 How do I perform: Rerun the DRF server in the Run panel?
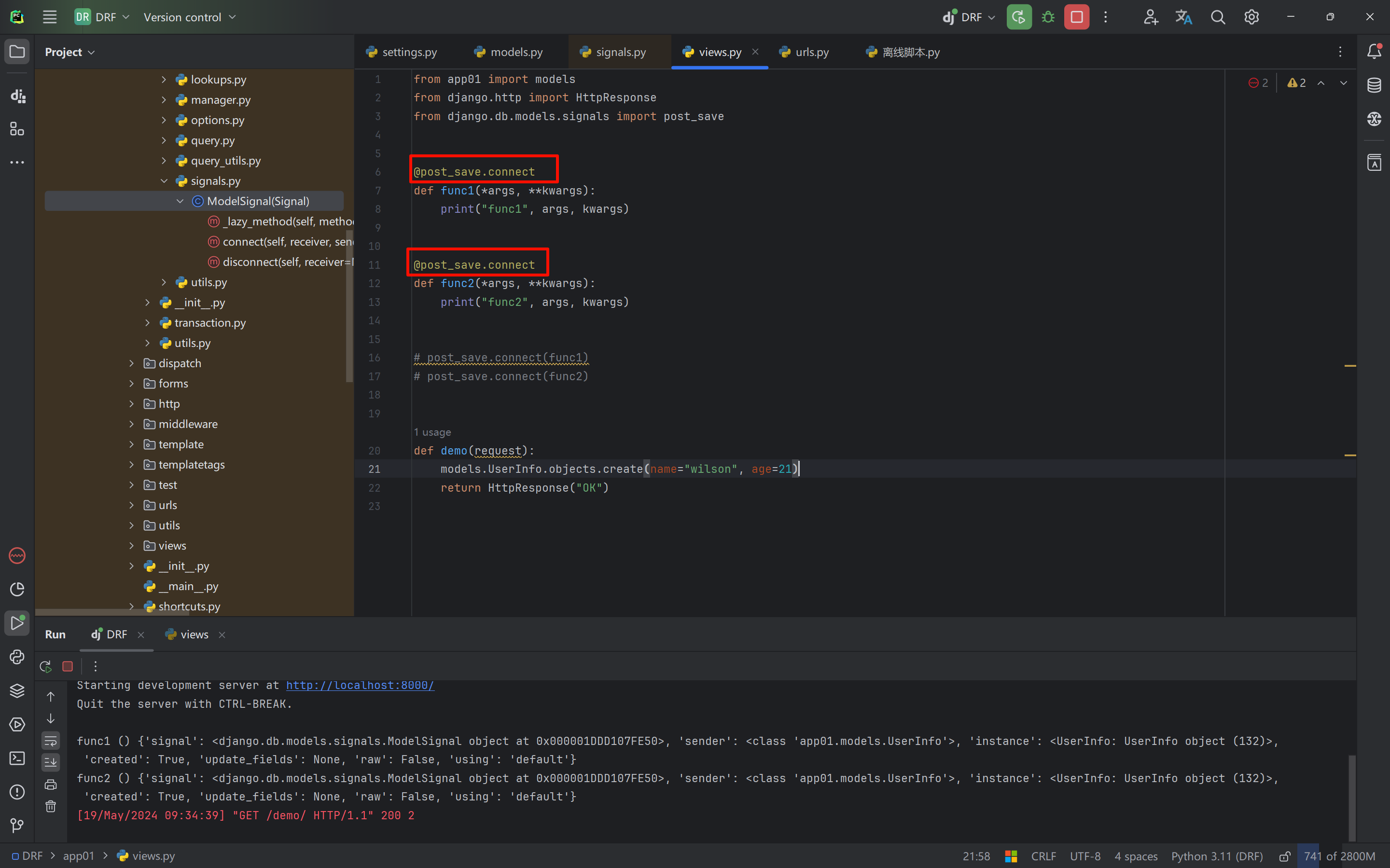coord(45,666)
